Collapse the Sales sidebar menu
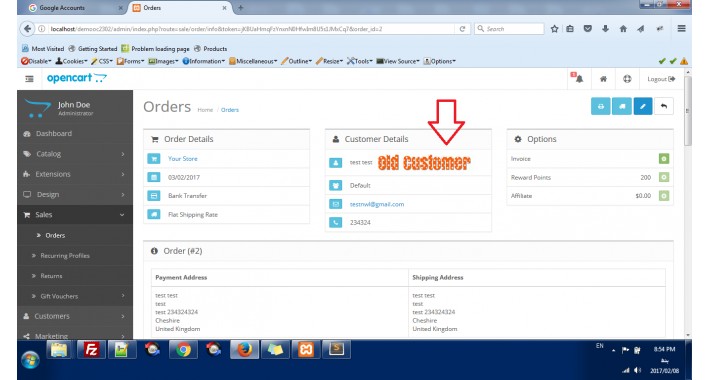710x380 pixels. [75, 215]
